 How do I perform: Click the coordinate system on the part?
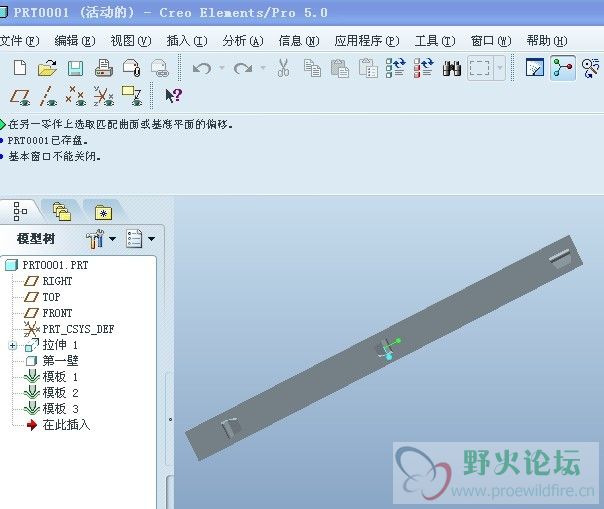point(389,348)
